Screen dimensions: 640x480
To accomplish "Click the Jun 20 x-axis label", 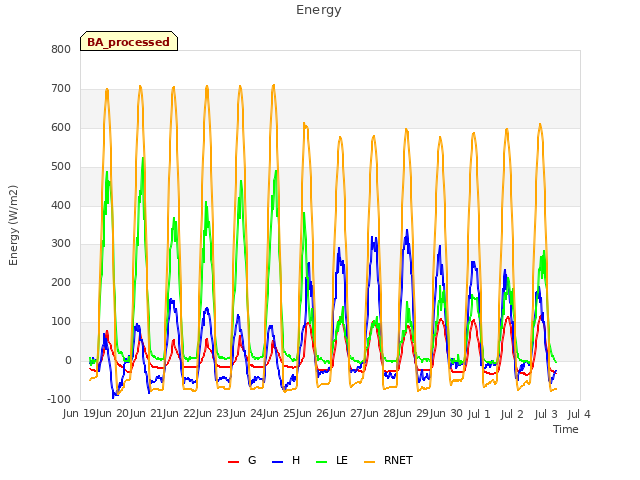I will pos(113,414).
